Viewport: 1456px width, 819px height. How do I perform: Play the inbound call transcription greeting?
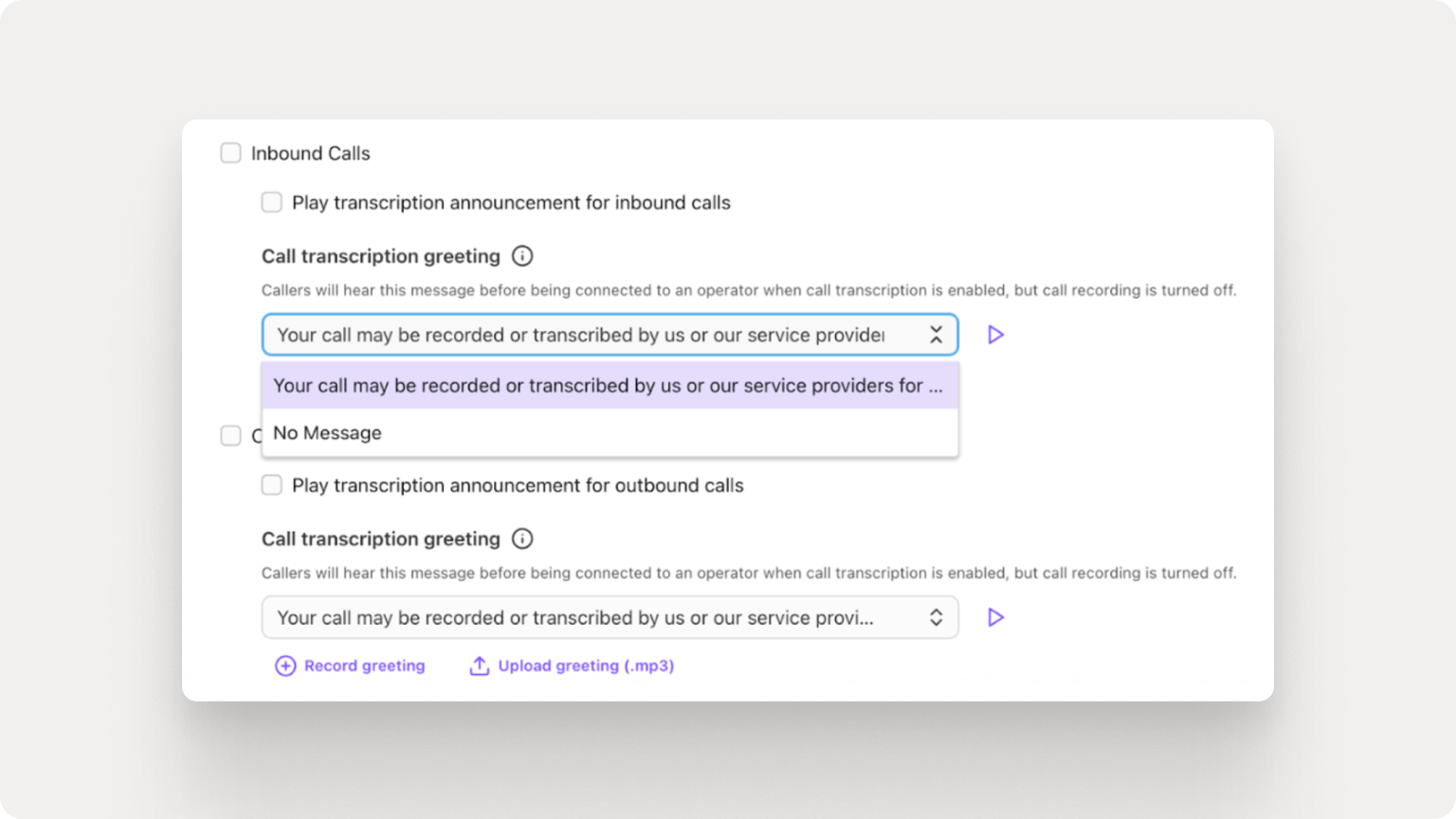(x=995, y=335)
